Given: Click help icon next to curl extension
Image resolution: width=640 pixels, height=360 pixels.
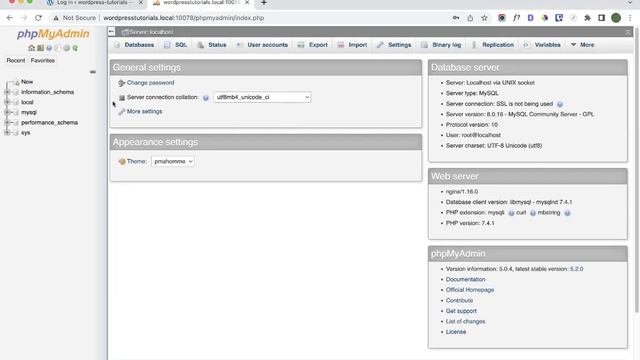Looking at the screenshot, I should (x=533, y=213).
